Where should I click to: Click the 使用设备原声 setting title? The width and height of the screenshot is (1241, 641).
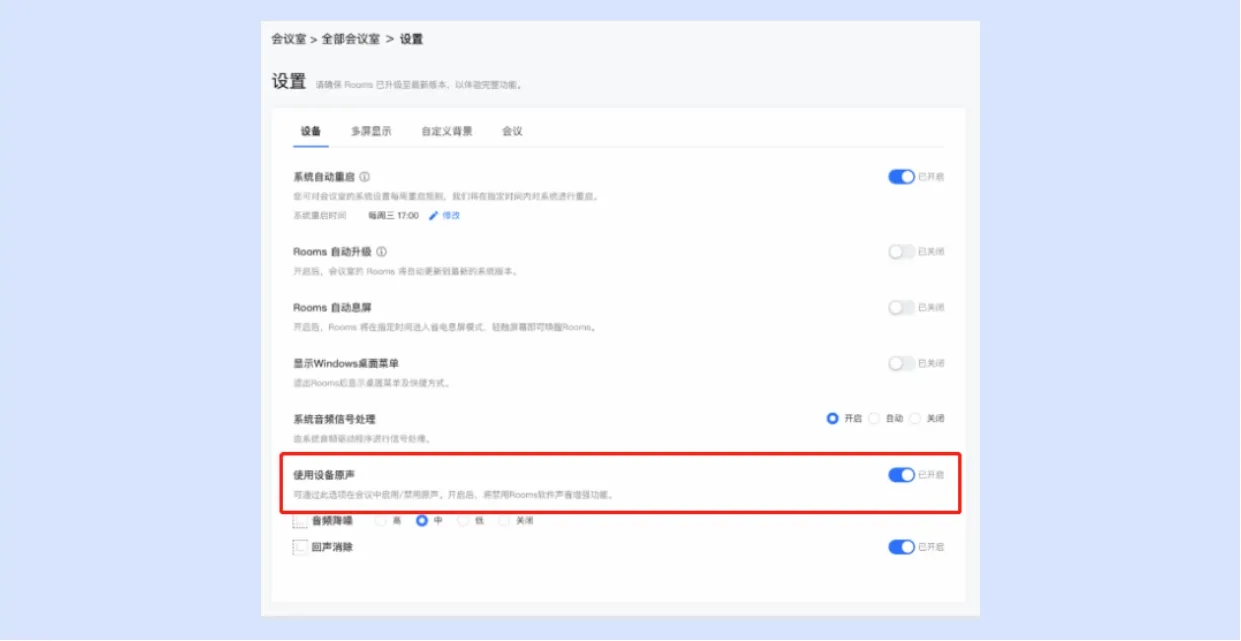pyautogui.click(x=324, y=475)
